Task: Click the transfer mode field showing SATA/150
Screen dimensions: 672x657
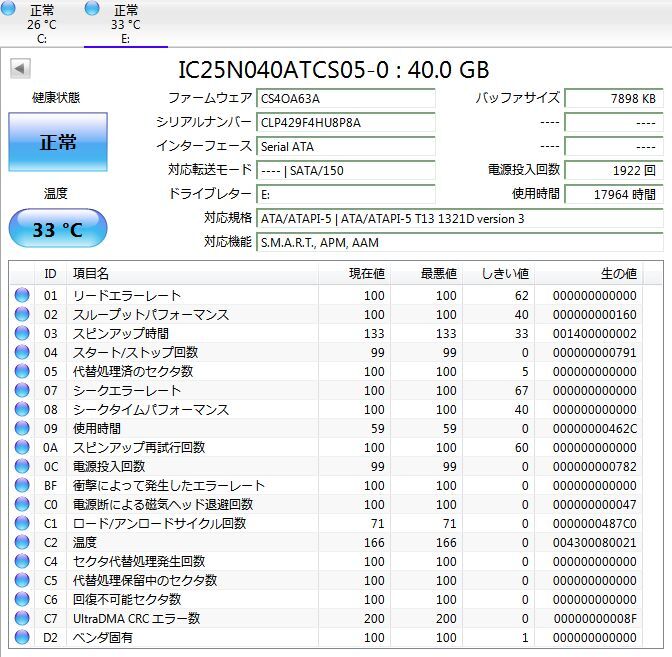Action: (x=346, y=170)
